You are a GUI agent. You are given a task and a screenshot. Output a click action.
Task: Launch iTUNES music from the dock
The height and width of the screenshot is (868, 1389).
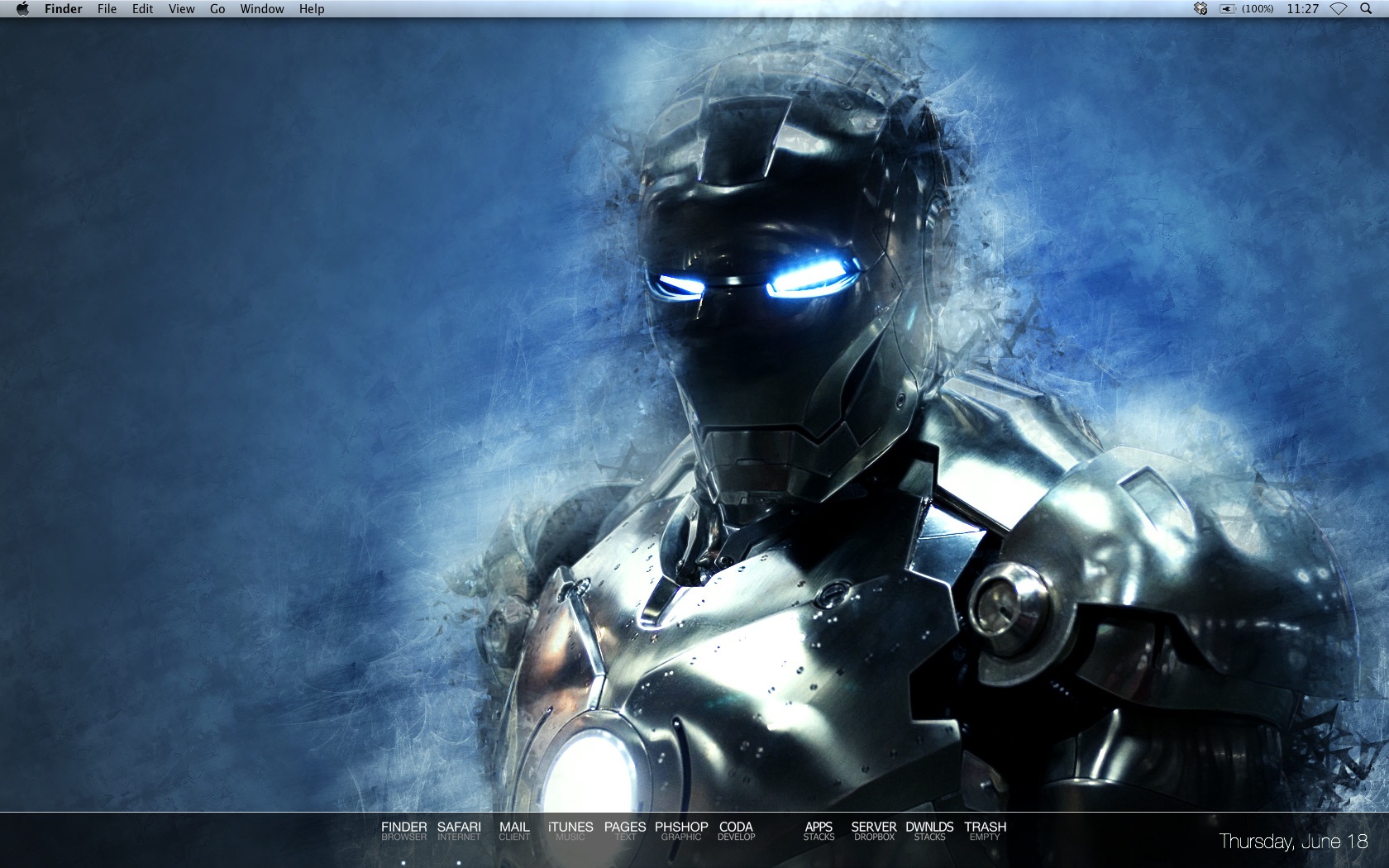(570, 831)
